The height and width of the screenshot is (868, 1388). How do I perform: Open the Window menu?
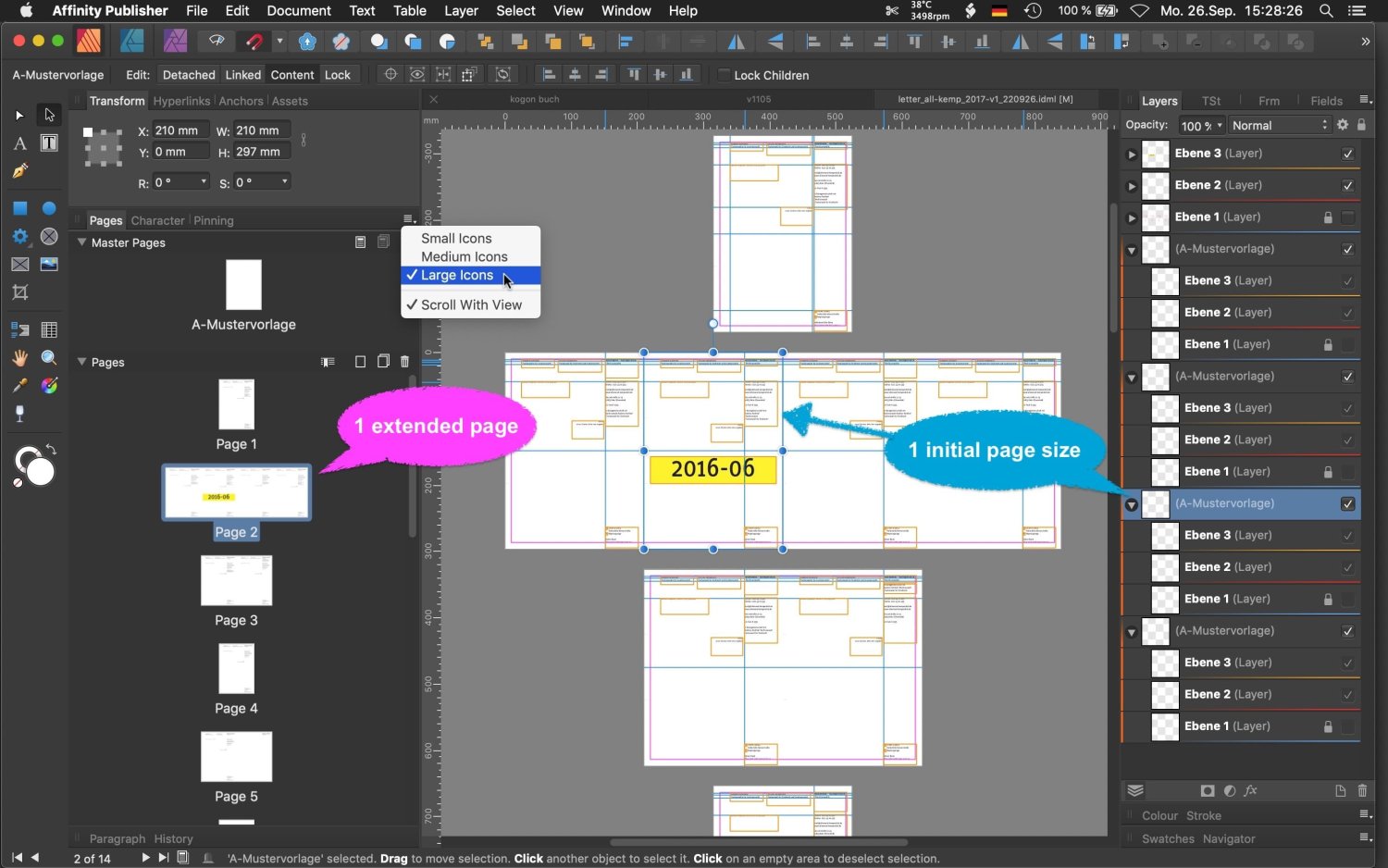[626, 11]
